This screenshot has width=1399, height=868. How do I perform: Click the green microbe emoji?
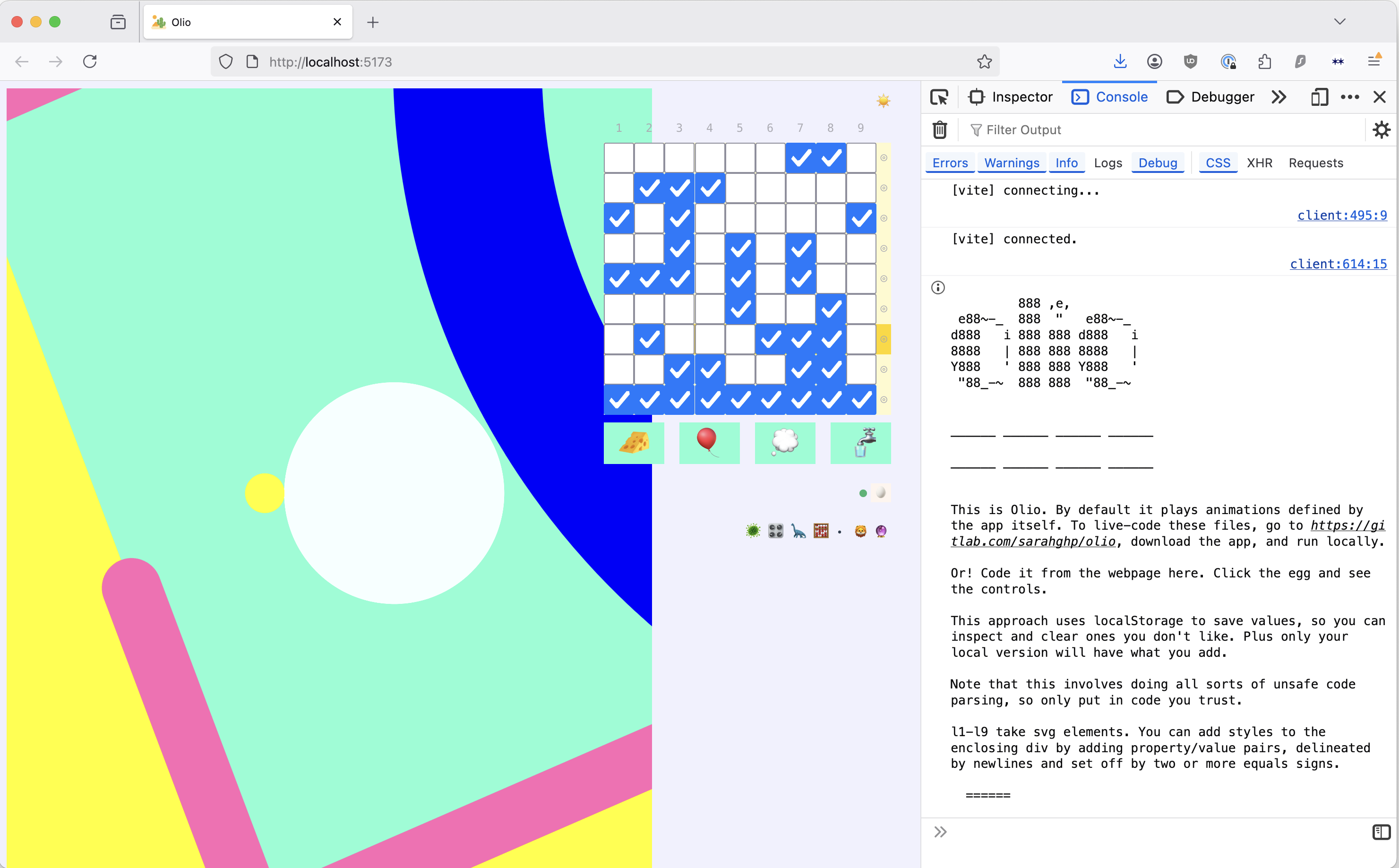pyautogui.click(x=753, y=531)
